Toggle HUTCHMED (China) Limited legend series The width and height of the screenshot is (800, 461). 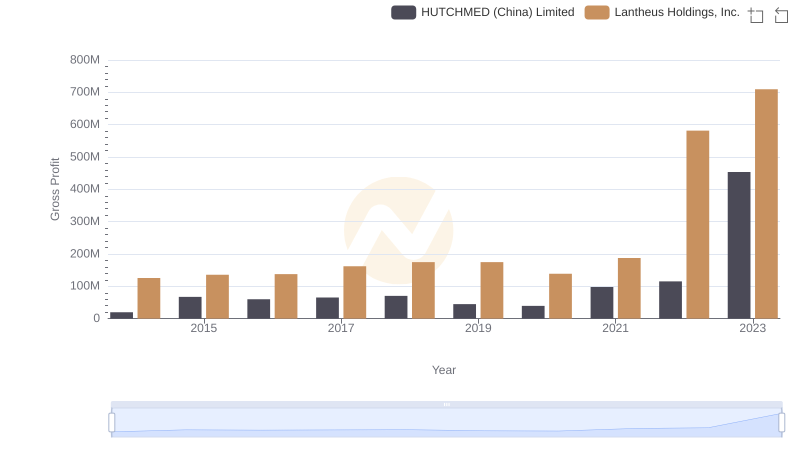point(483,12)
